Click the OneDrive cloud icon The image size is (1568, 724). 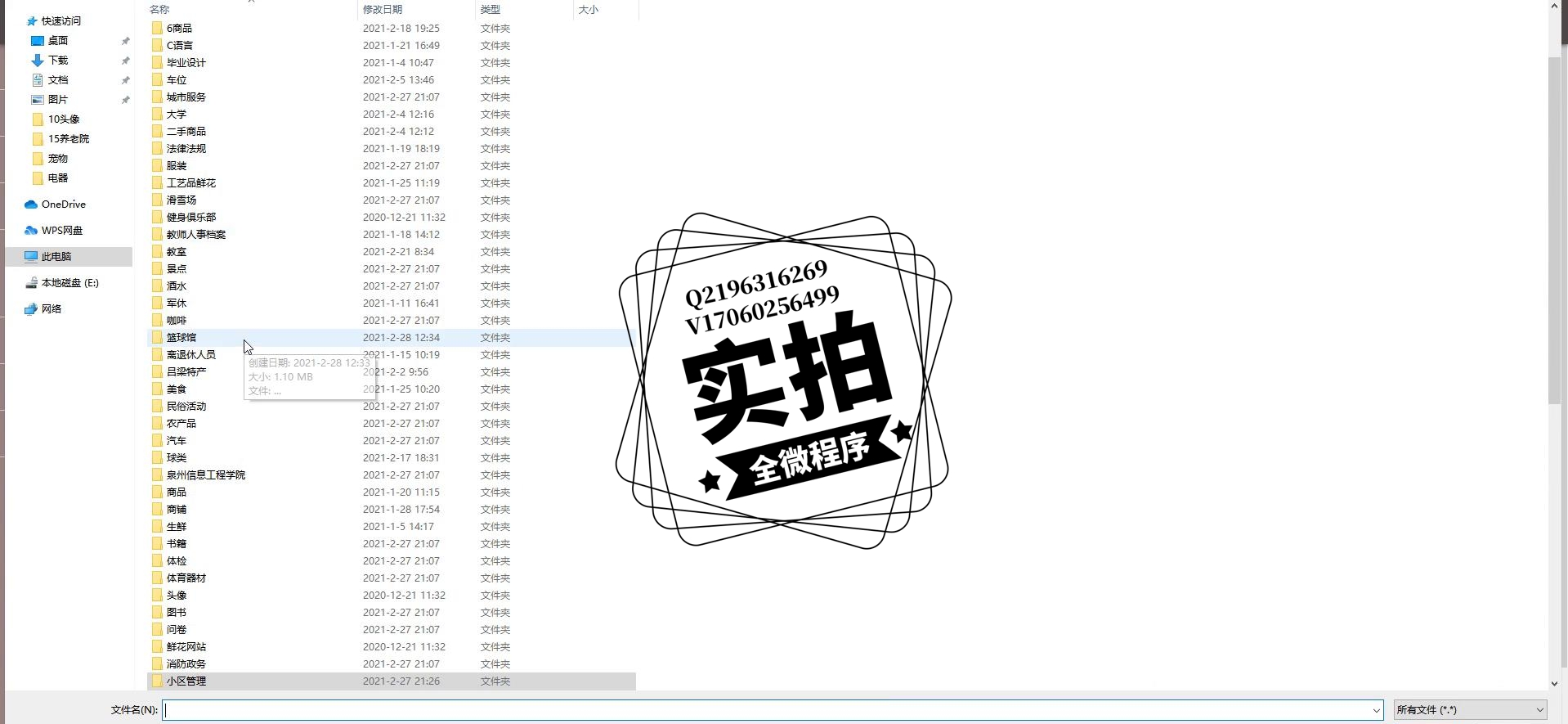[31, 205]
